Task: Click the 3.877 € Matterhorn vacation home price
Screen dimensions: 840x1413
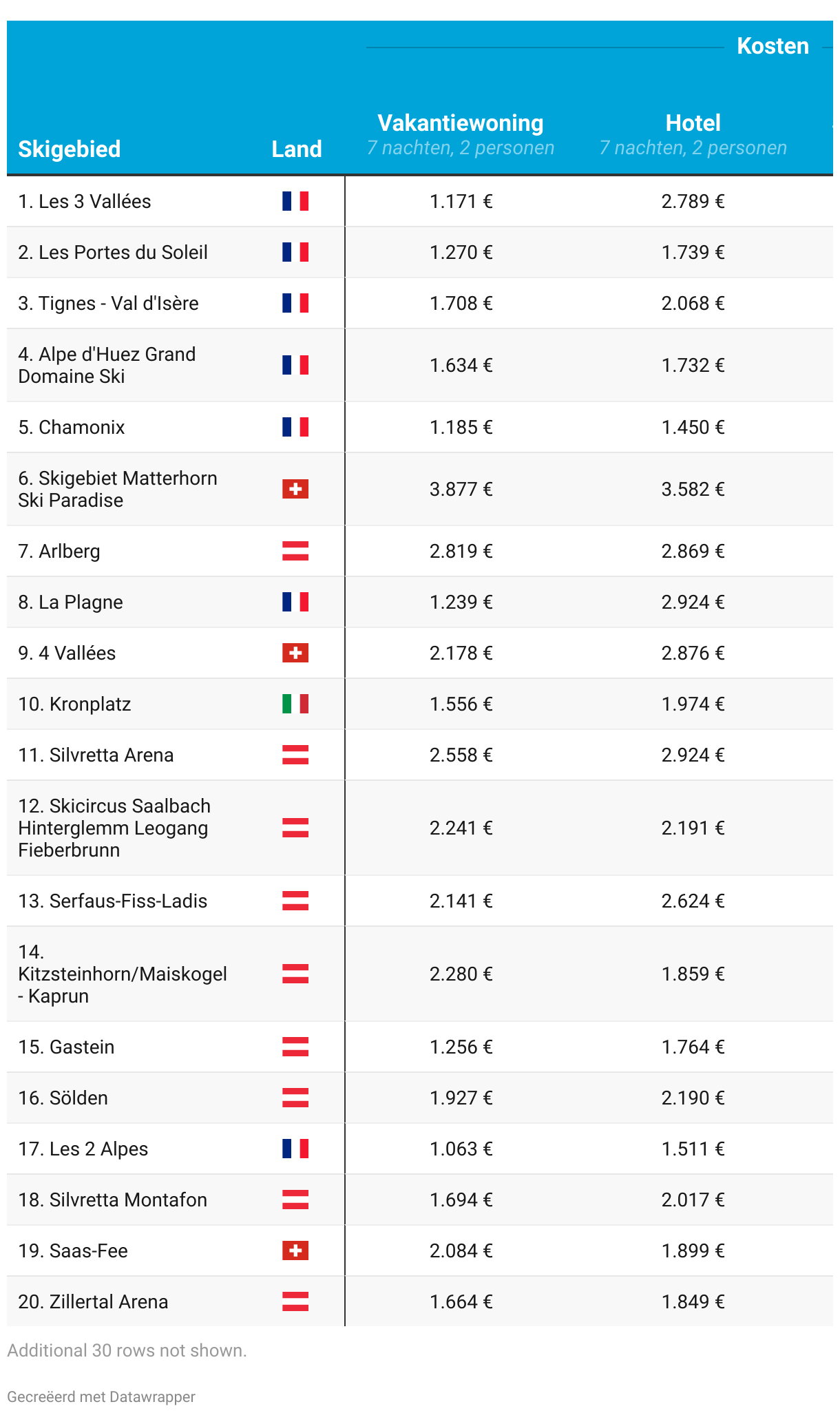Action: [x=461, y=489]
